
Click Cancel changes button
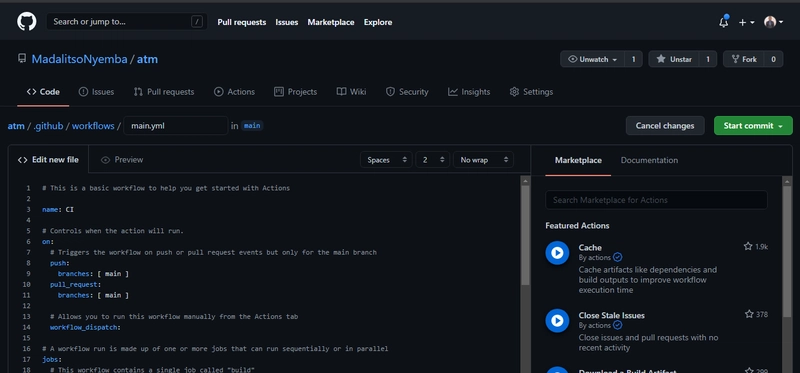(665, 126)
